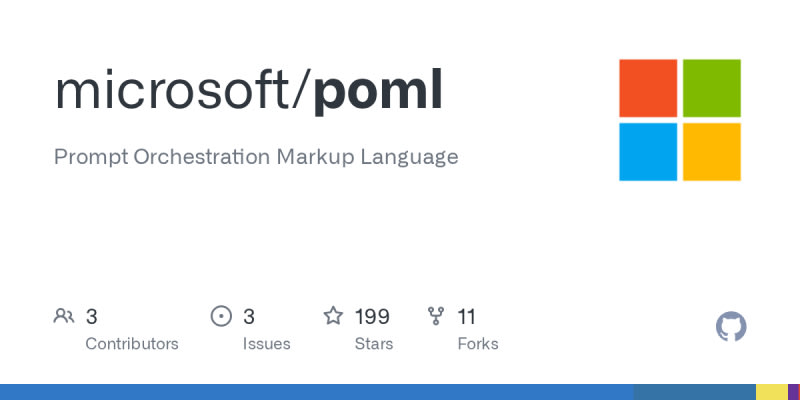Click the 199 stars count
The width and height of the screenshot is (800, 400).
tap(372, 317)
